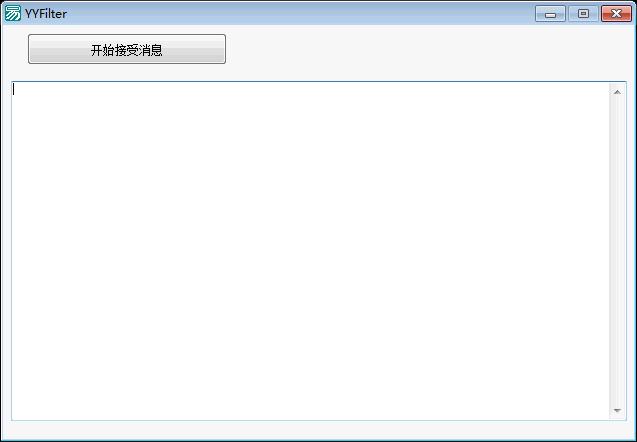Viewport: 637px width, 442px height.
Task: Close the YYFilter window
Action: pos(616,14)
